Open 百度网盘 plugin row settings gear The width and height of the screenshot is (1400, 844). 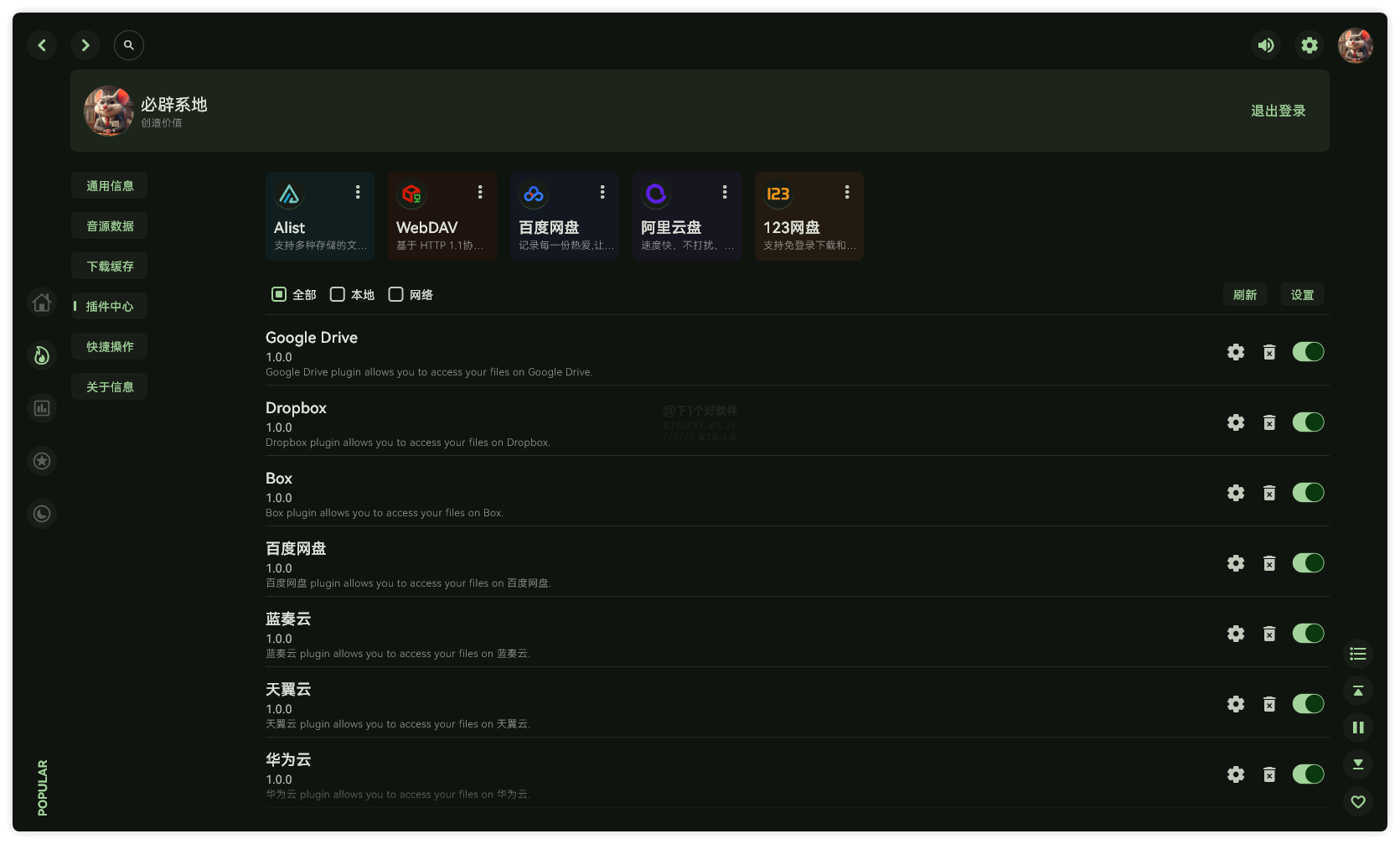(x=1236, y=563)
